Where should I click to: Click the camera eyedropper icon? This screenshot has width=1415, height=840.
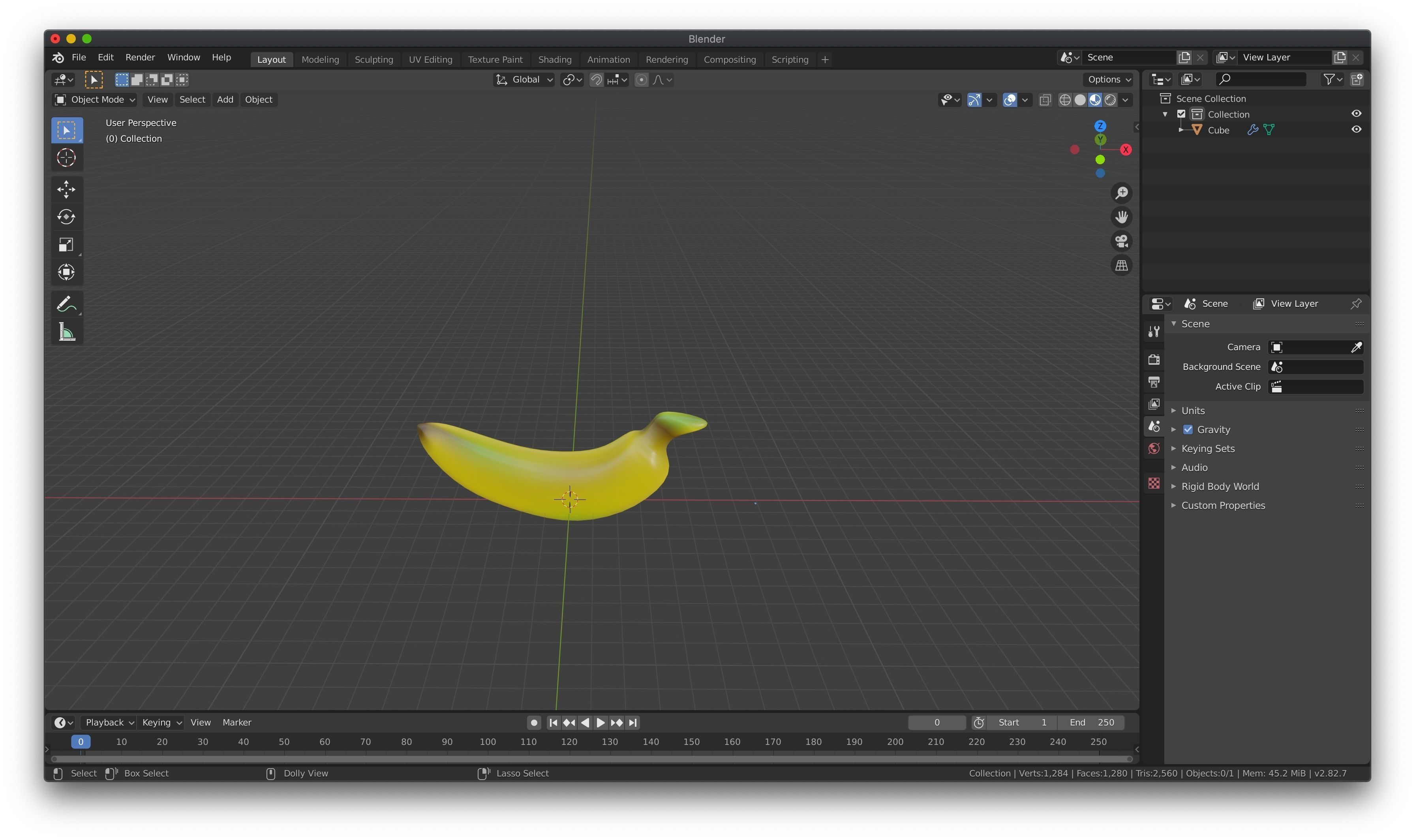click(x=1356, y=347)
